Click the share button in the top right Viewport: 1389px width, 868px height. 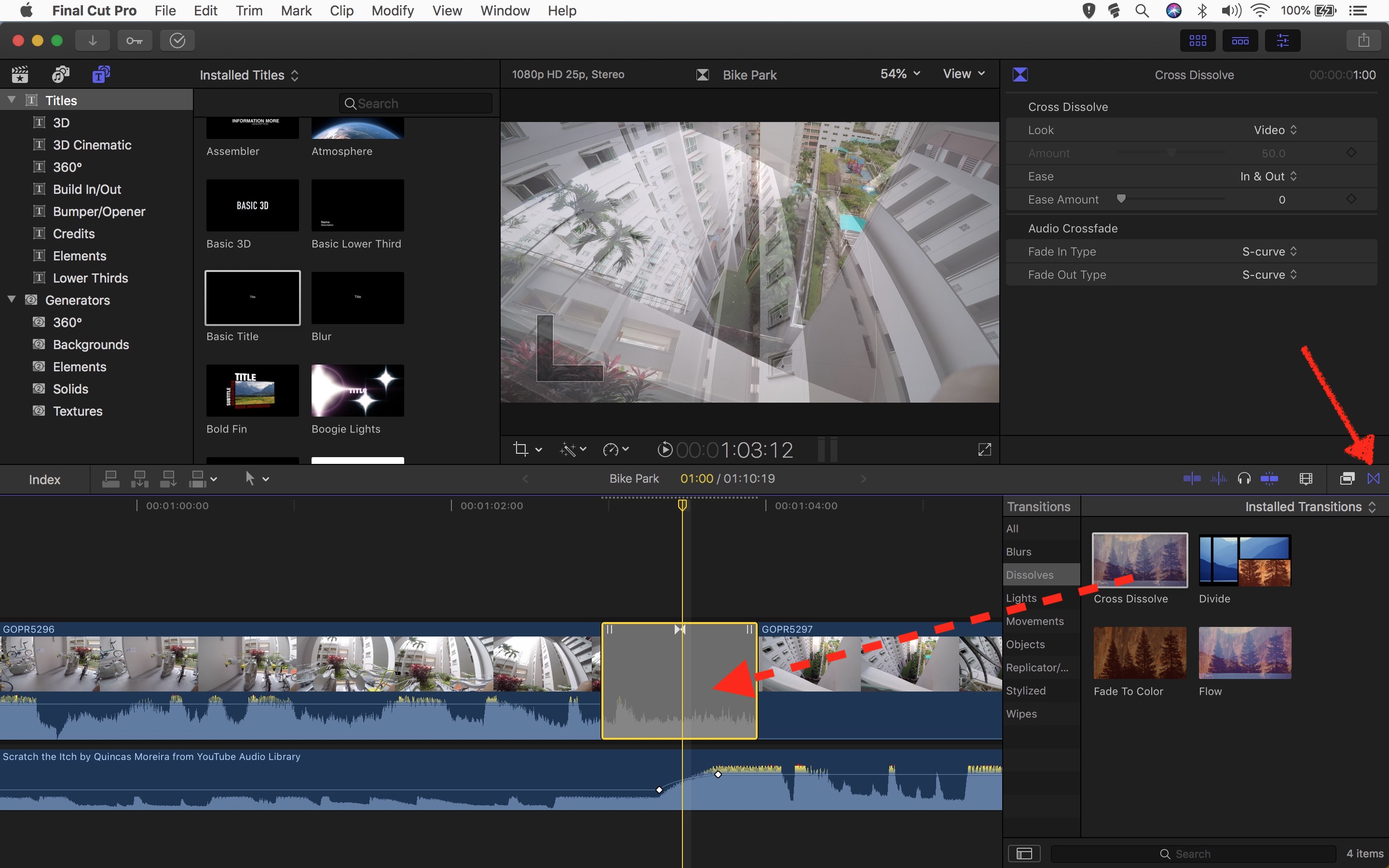point(1364,40)
